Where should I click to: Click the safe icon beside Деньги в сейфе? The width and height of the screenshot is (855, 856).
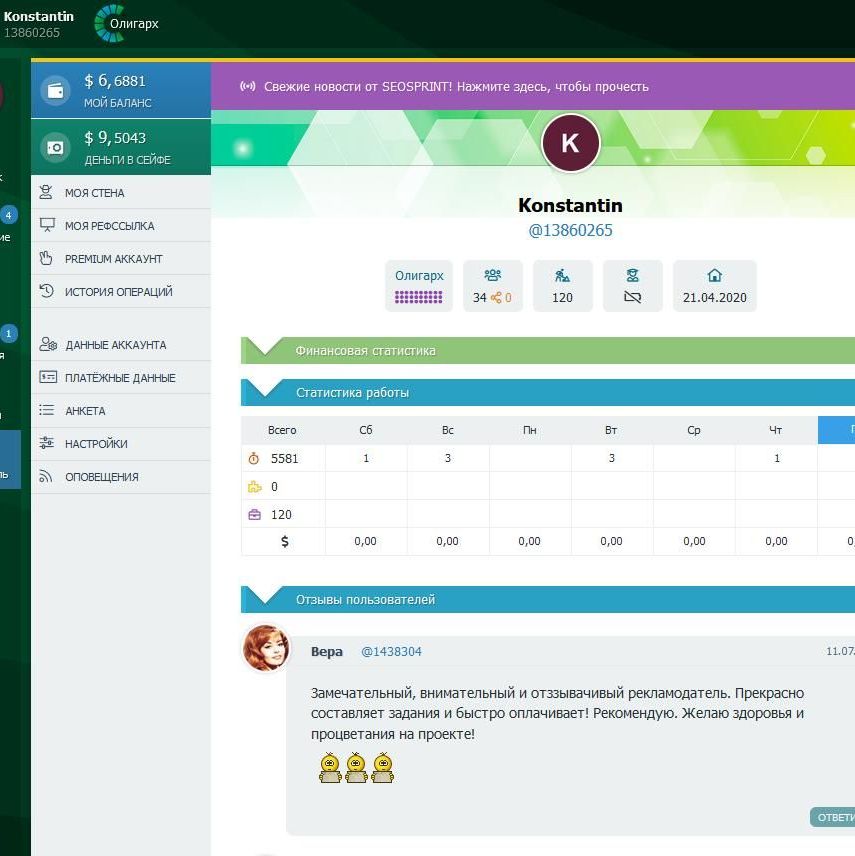pos(55,147)
